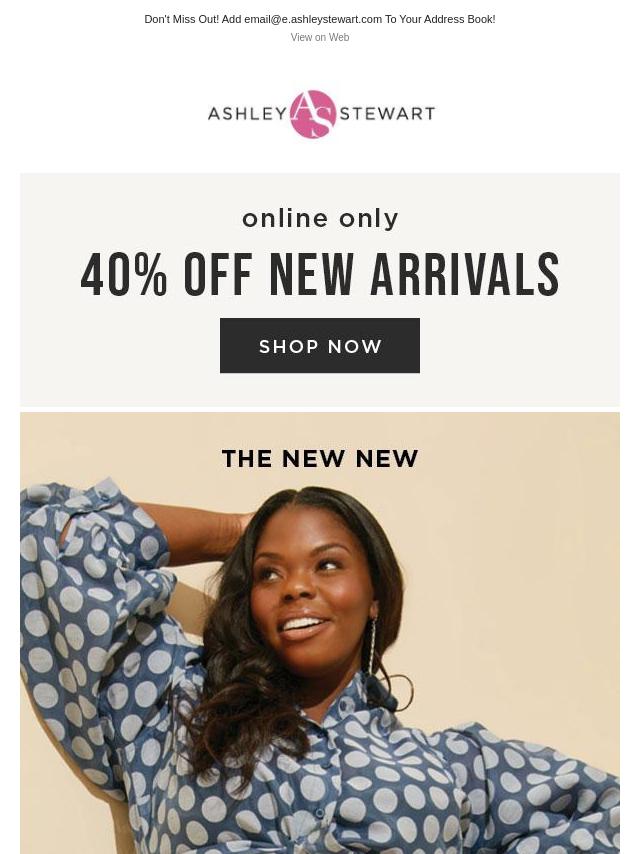Click the pink AS circle logo icon
The image size is (640, 854).
[313, 114]
